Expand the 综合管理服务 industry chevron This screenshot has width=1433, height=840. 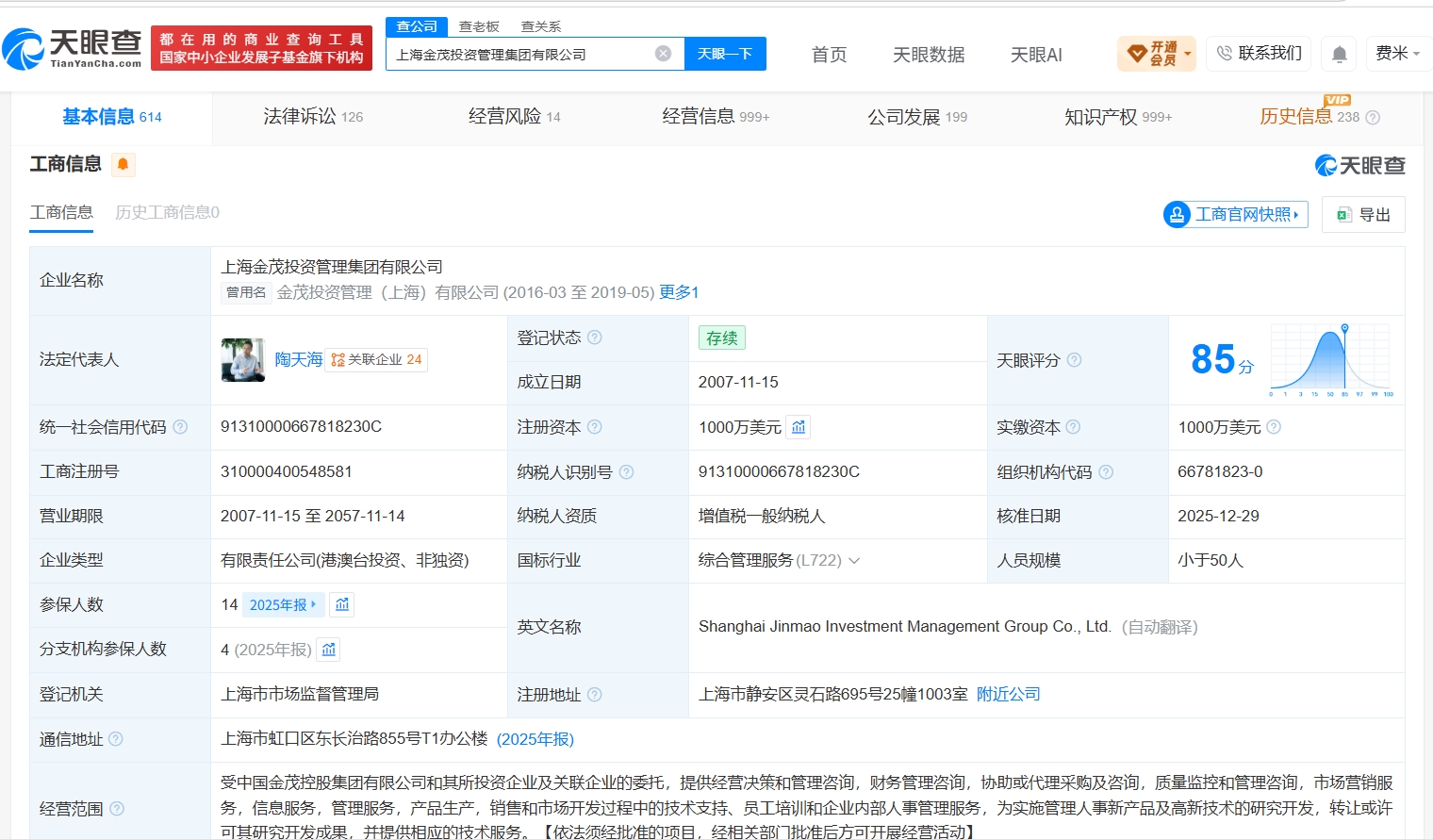(x=854, y=561)
